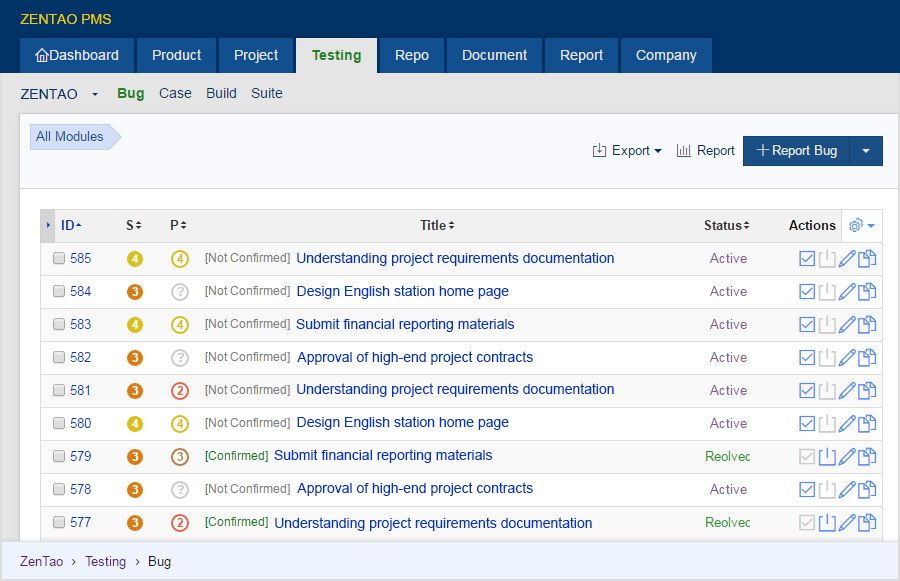Open the Report chart view
Screen dimensions: 900x581
pyautogui.click(x=705, y=151)
